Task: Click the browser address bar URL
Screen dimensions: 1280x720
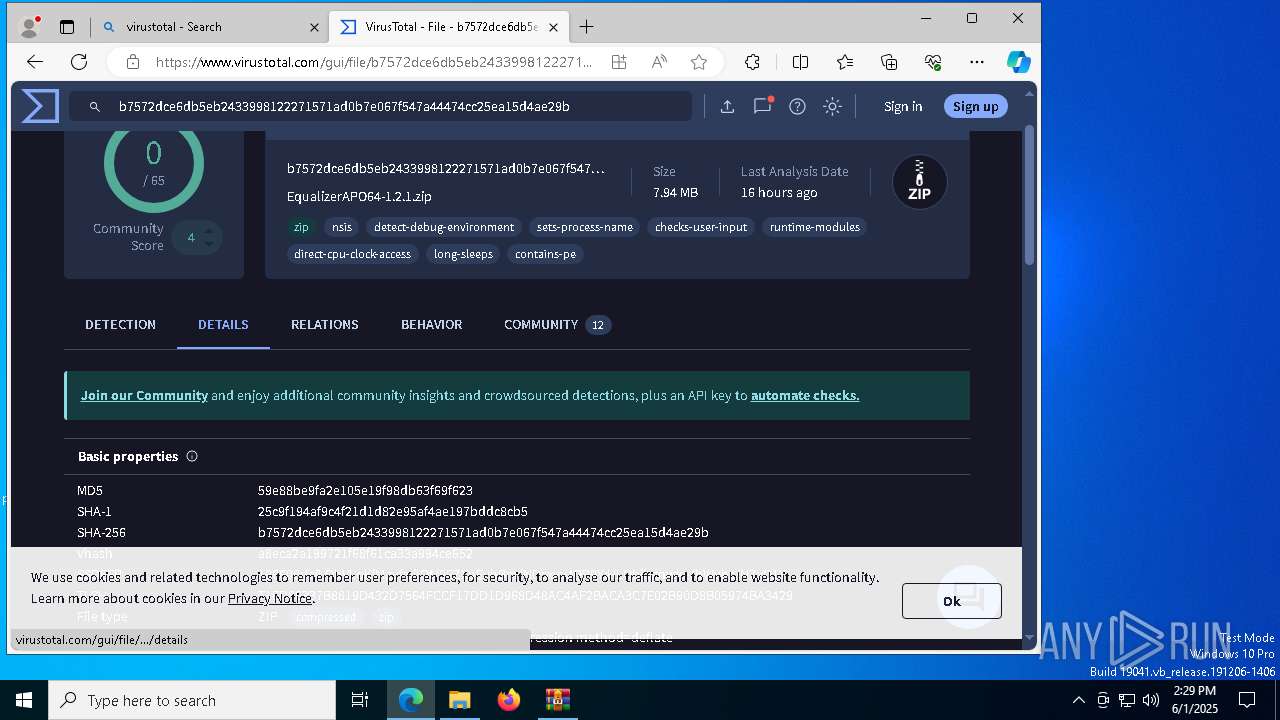Action: point(373,62)
